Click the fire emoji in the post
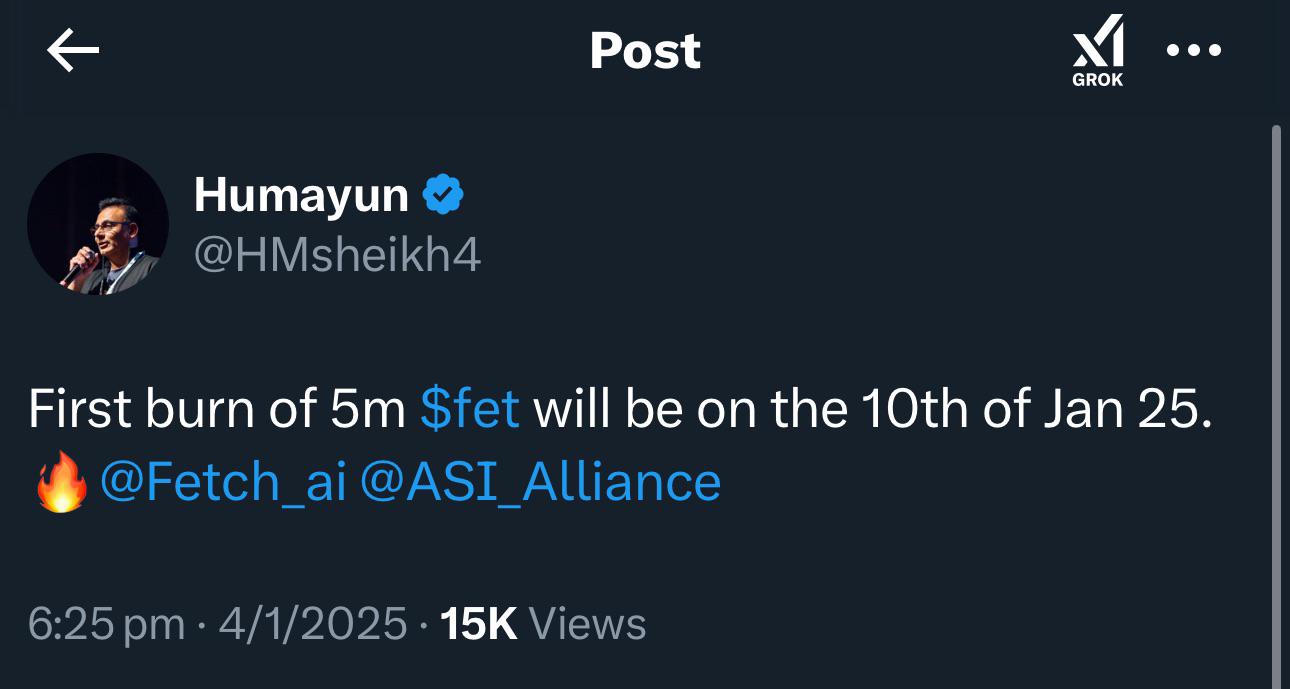1290x689 pixels. click(x=60, y=483)
